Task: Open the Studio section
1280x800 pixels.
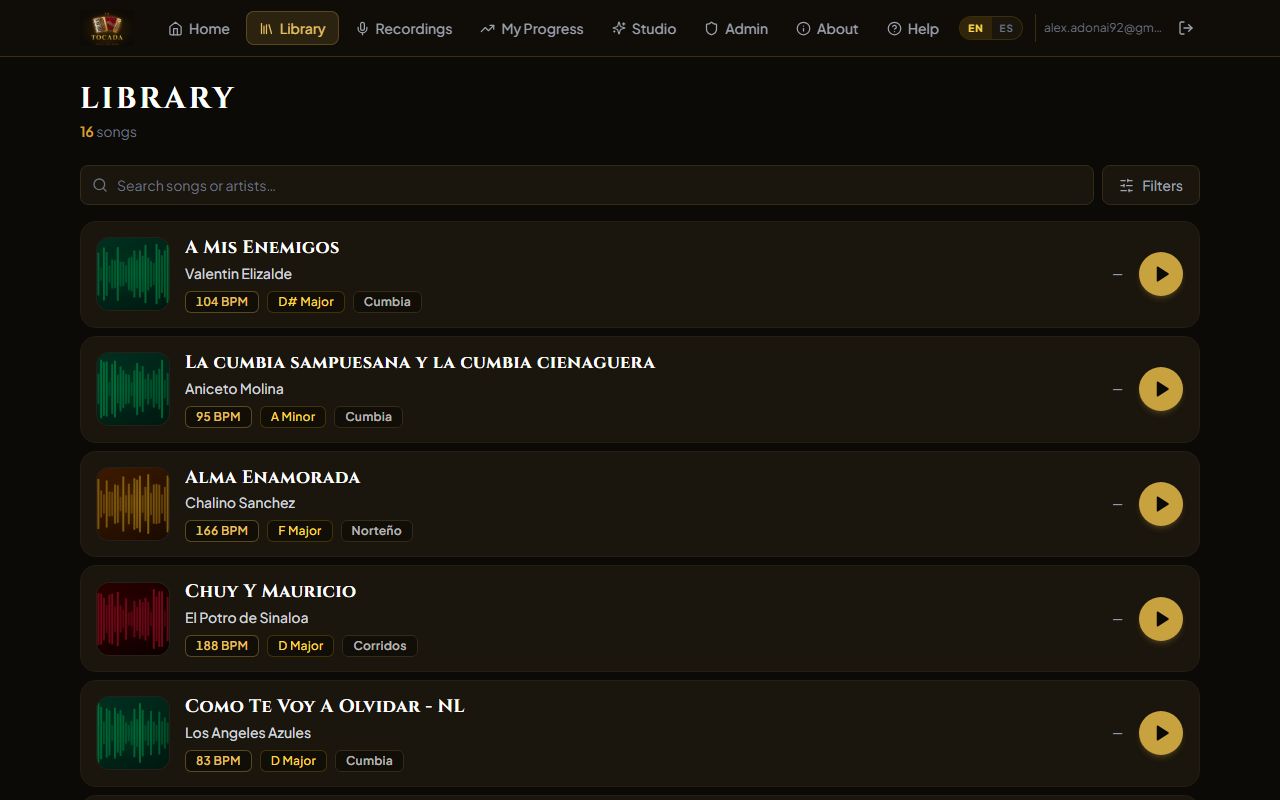Action: [644, 28]
